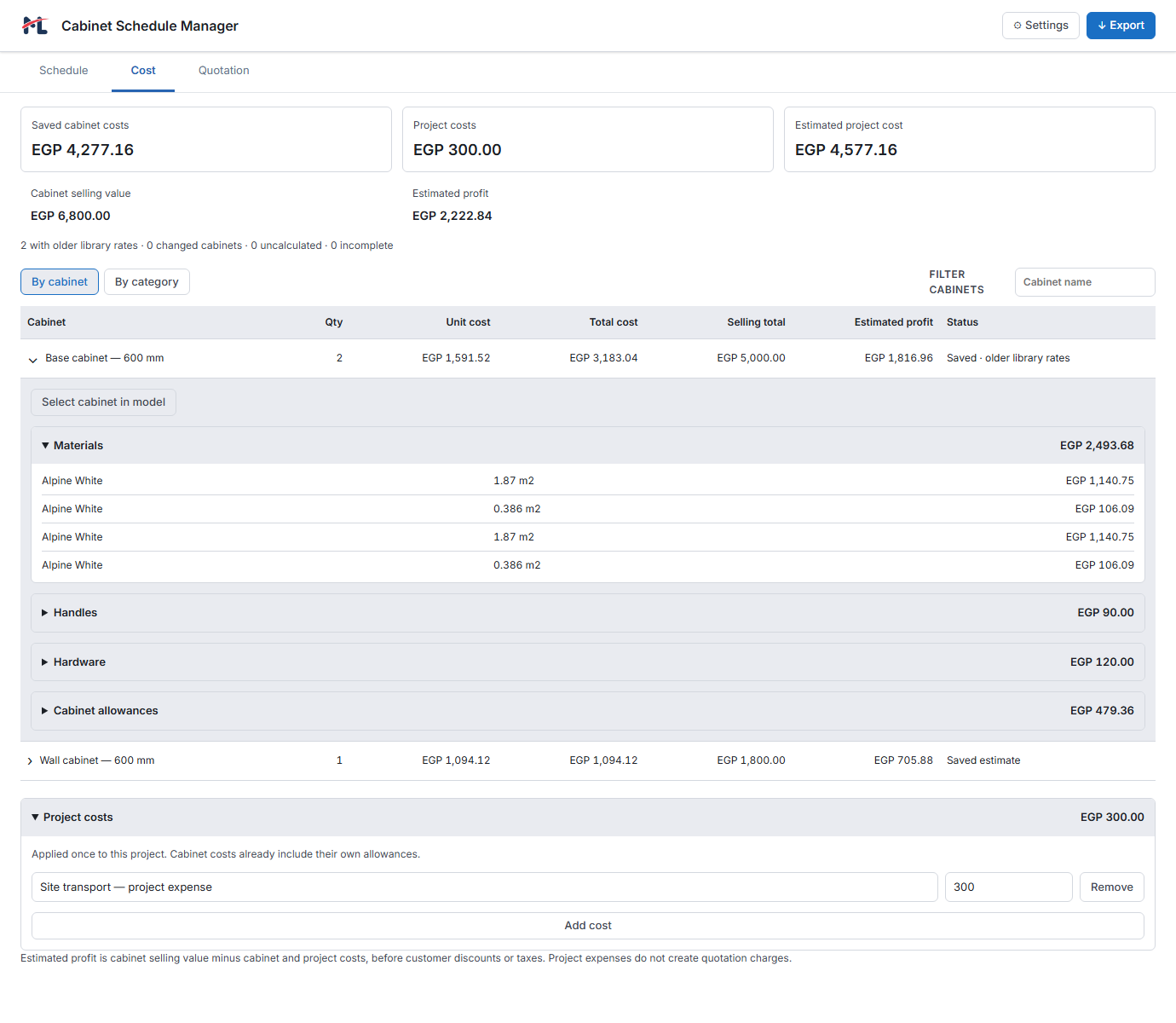Select the Cost tab
This screenshot has height=1023, width=1176.
point(143,71)
